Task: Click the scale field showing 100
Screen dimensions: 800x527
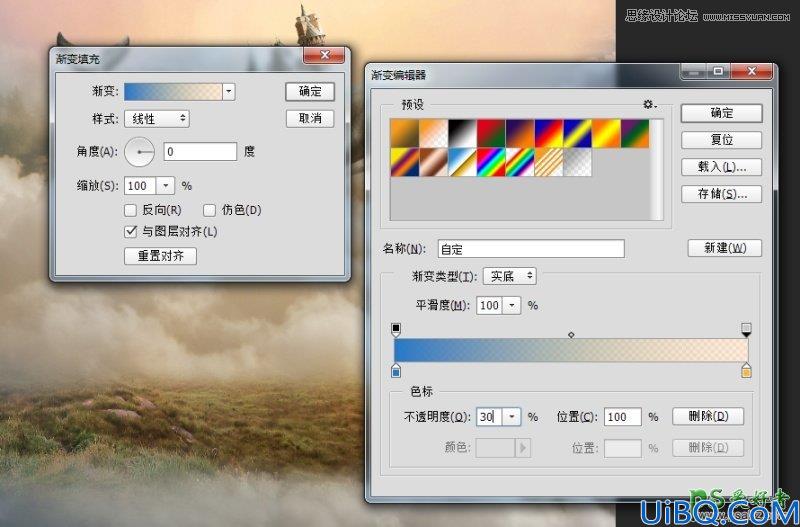Action: pos(140,186)
